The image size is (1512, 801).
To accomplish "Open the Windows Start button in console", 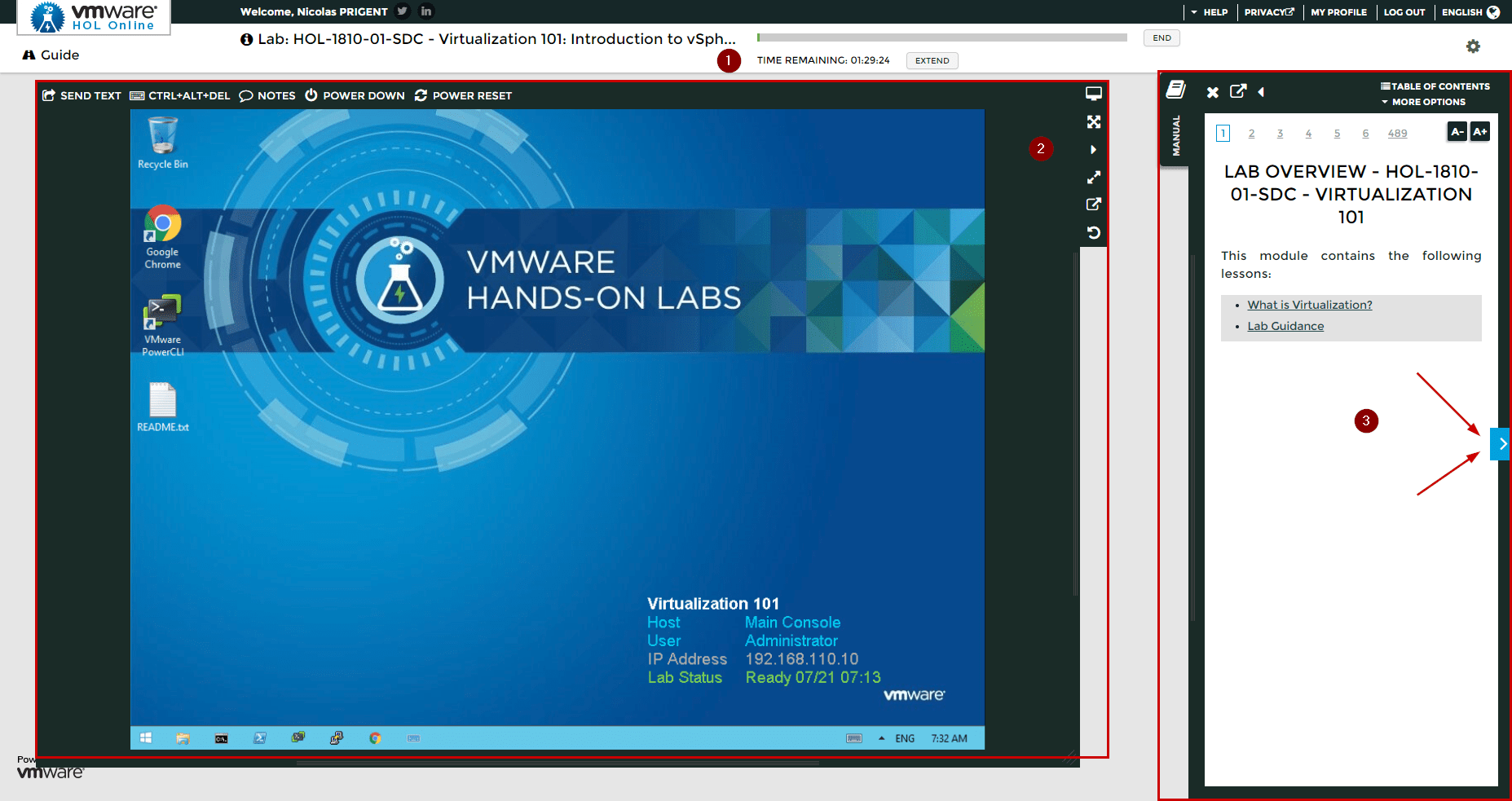I will pyautogui.click(x=146, y=738).
